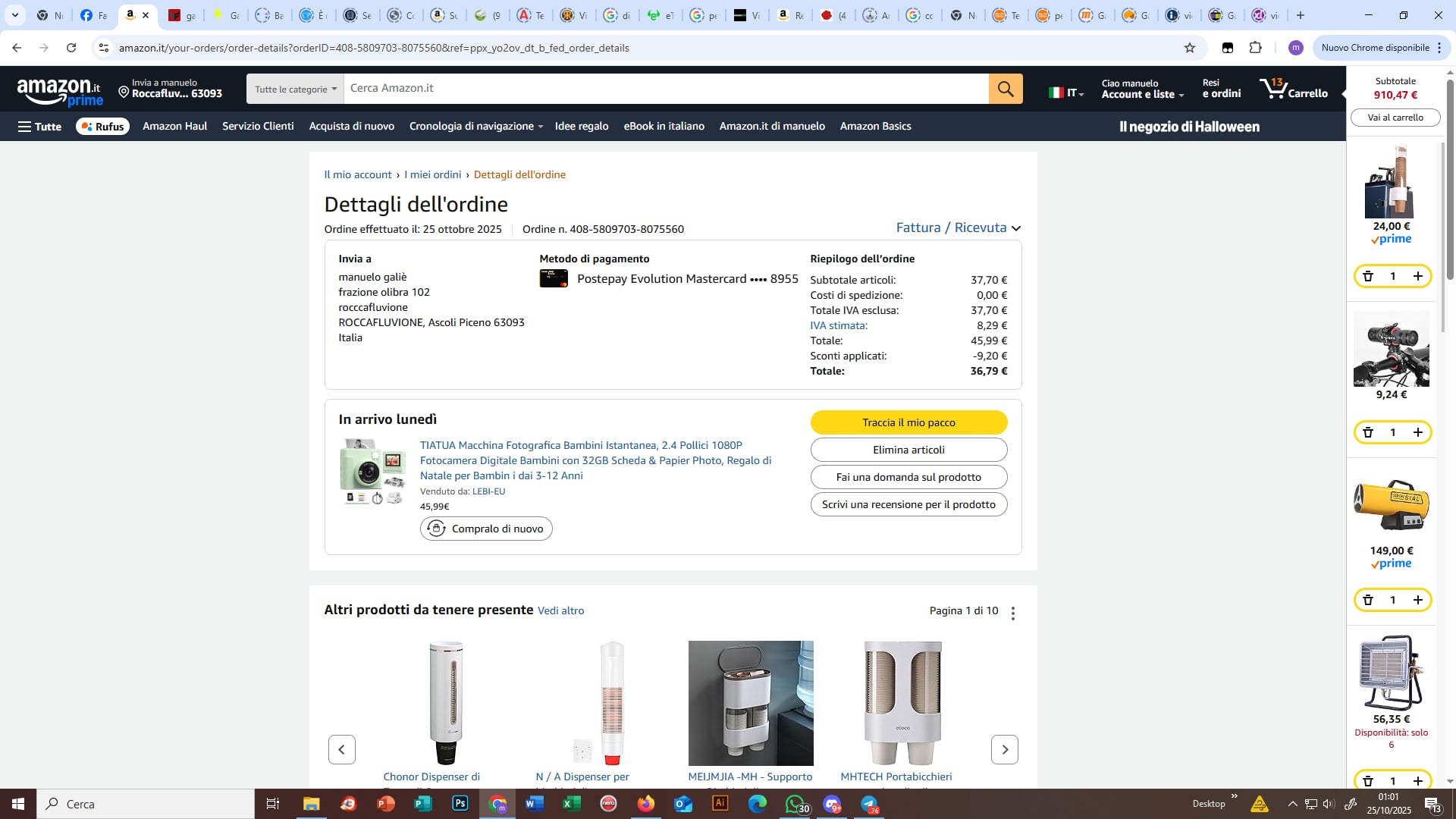Viewport: 1456px width, 819px height.
Task: Click the Traccia il mio pacco button
Action: [x=908, y=422]
